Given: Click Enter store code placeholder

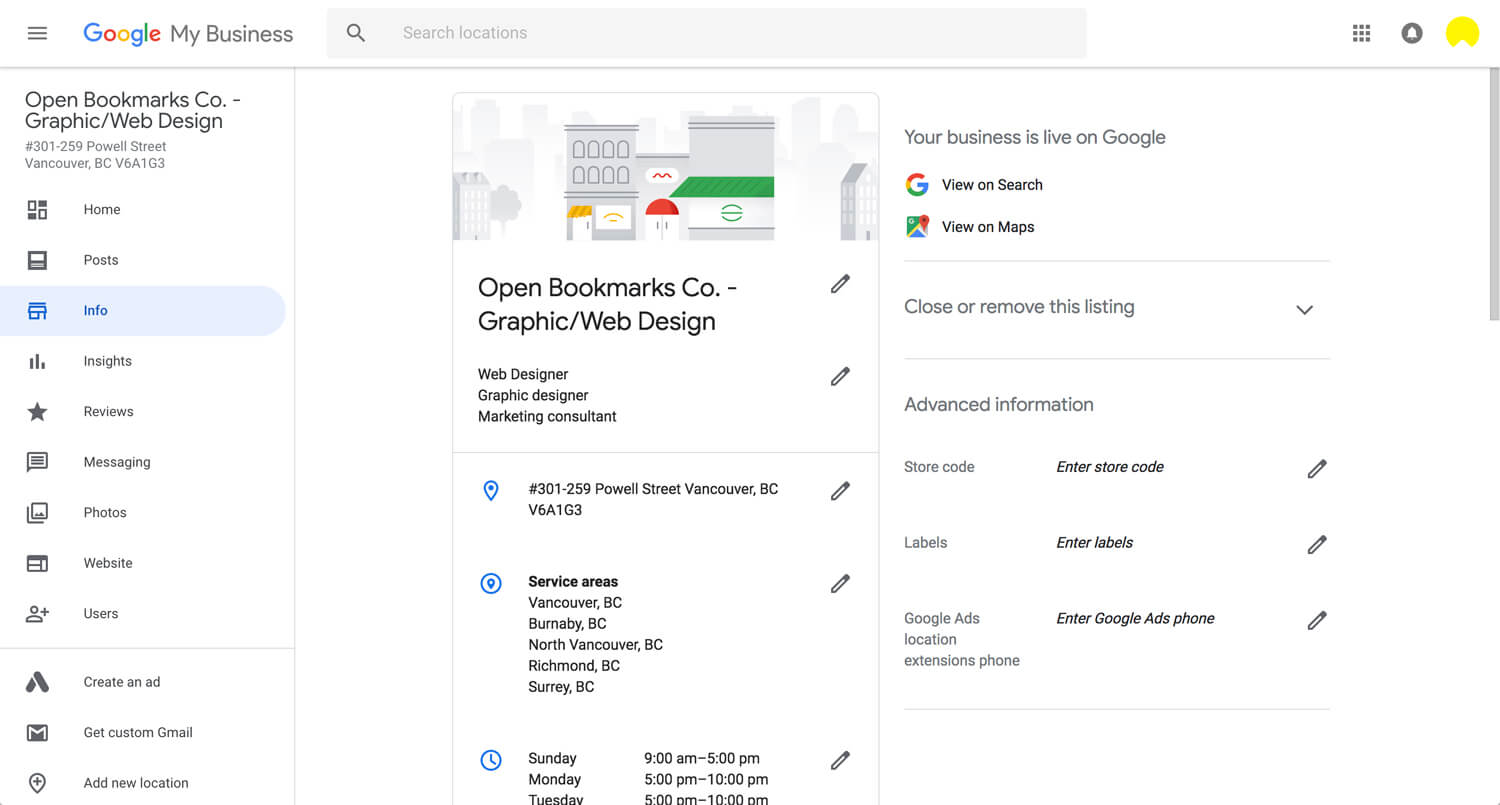Looking at the screenshot, I should click(x=1110, y=466).
